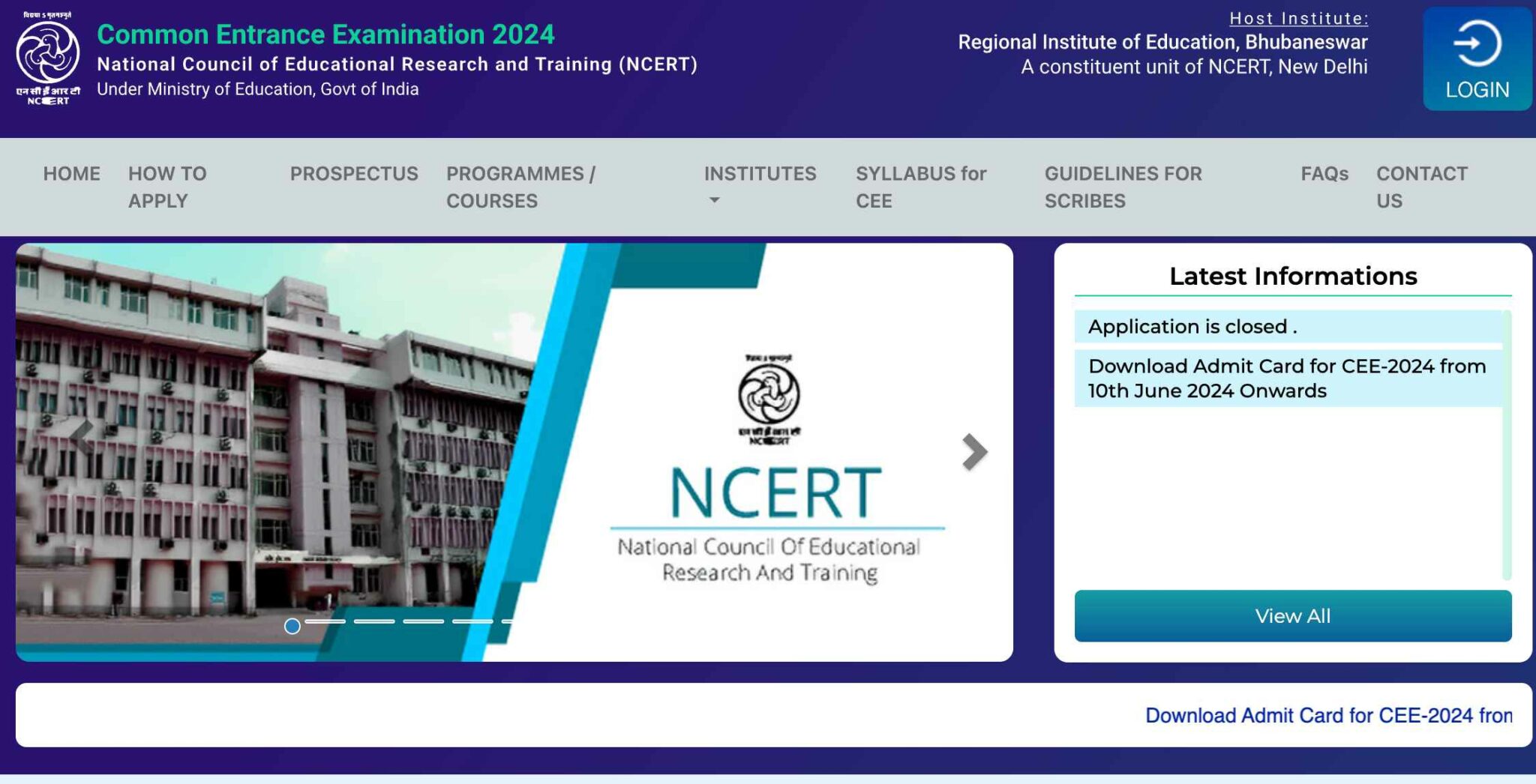Click the 'Host Institute:' label
This screenshot has height=784, width=1536.
pos(1299,19)
